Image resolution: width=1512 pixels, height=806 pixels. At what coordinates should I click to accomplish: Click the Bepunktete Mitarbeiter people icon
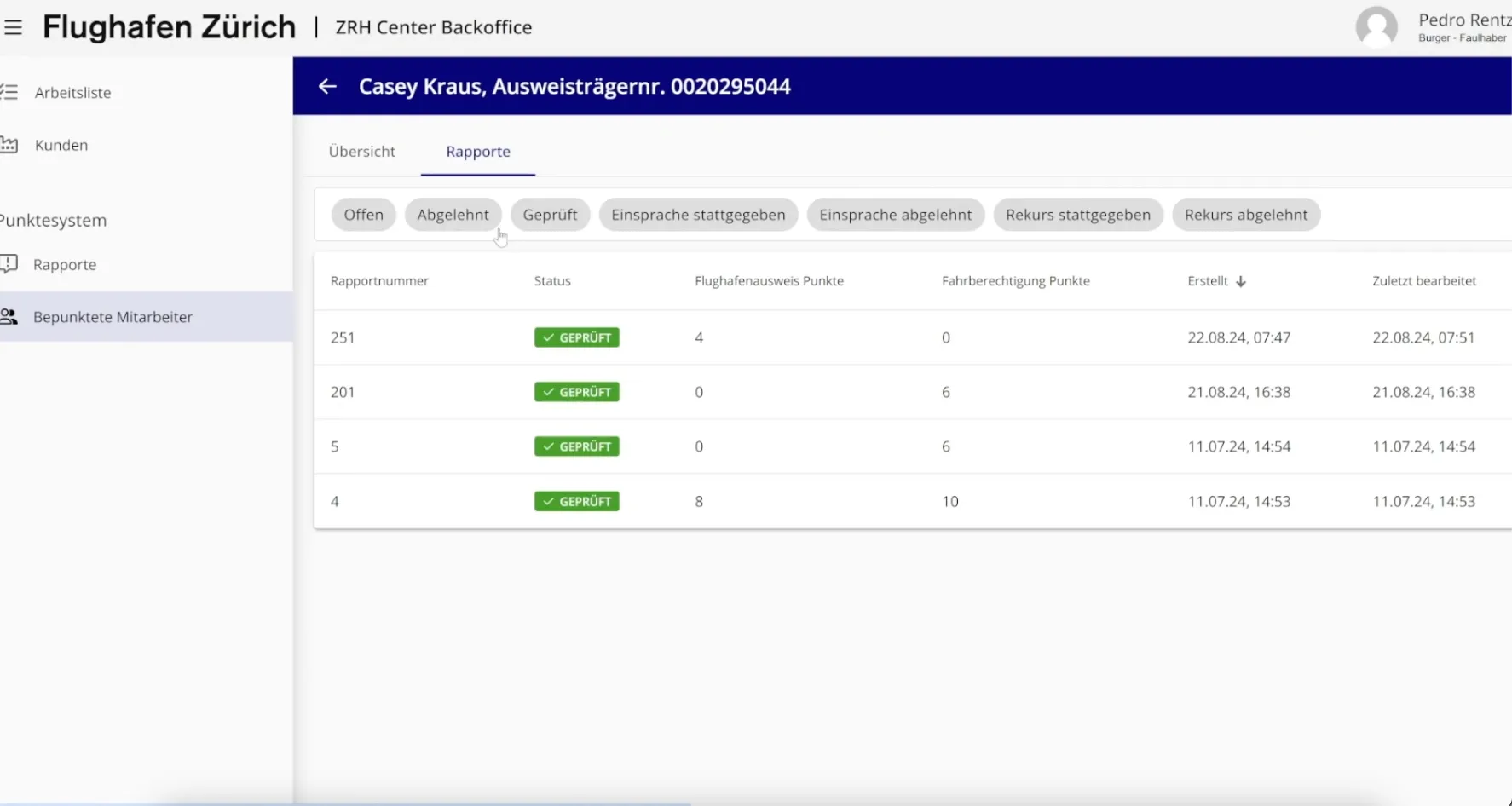(9, 317)
